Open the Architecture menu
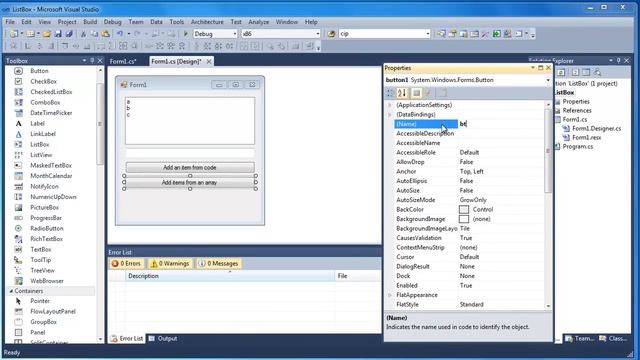Screen dimensions: 640x360 click(207, 22)
